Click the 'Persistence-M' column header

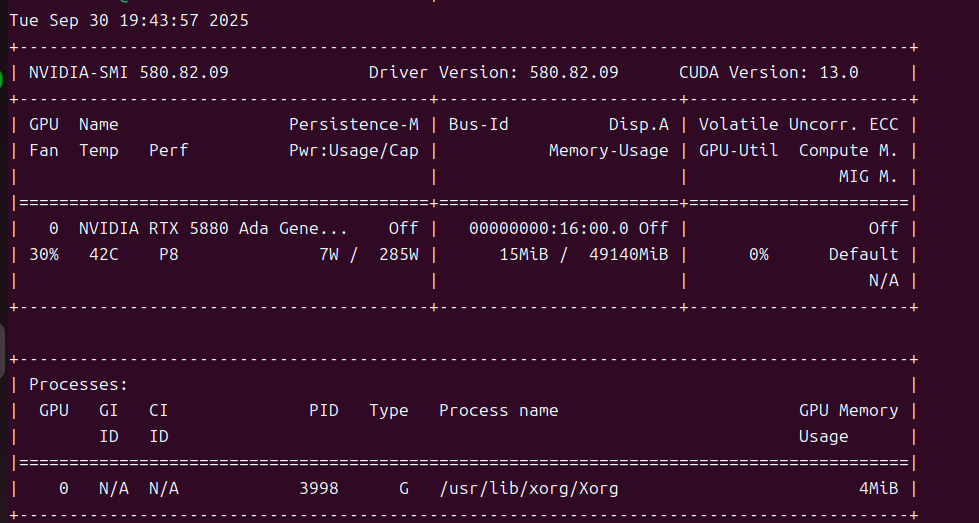354,124
